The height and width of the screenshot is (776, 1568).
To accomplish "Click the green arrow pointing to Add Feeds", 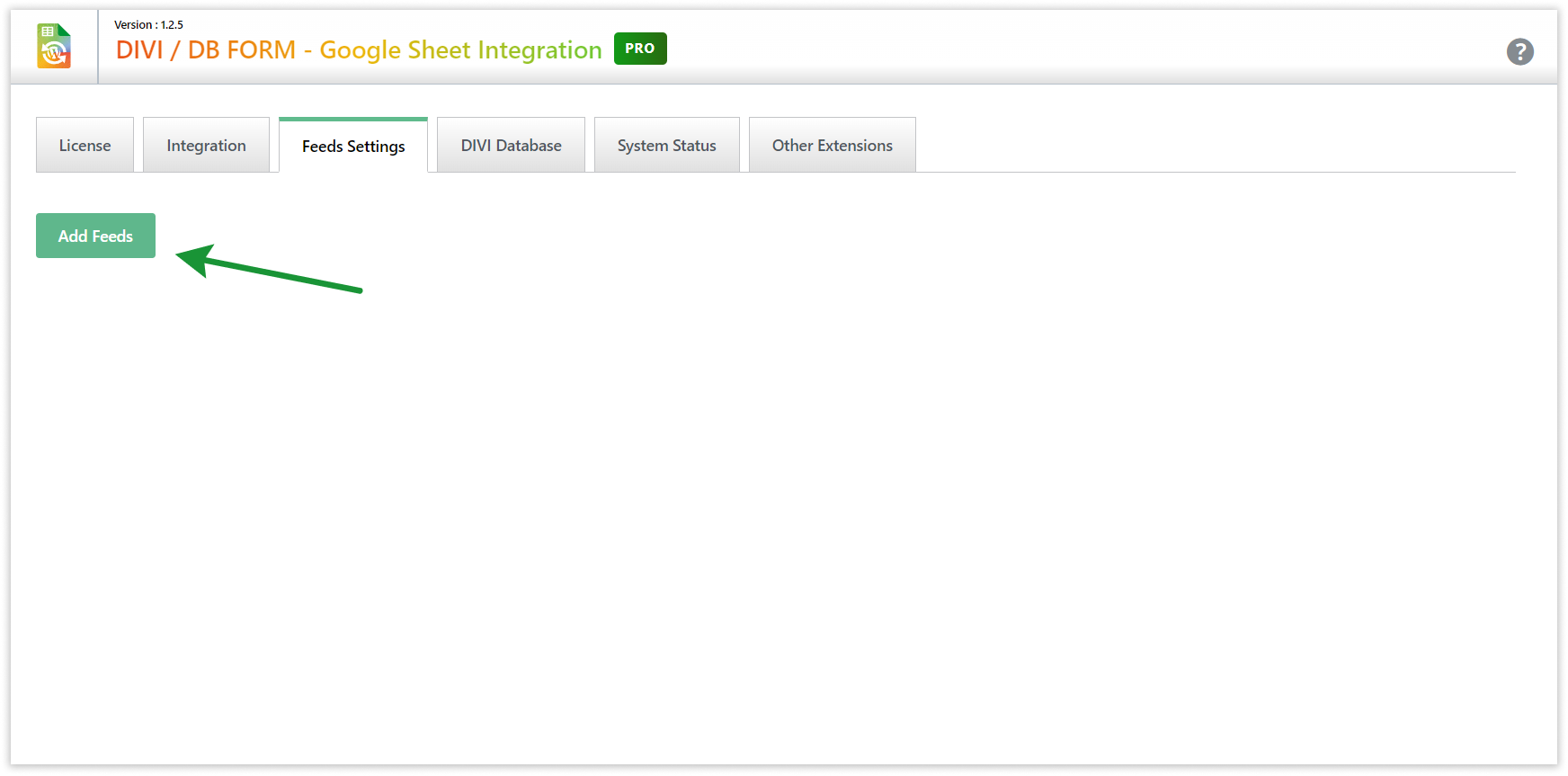I will [x=270, y=272].
